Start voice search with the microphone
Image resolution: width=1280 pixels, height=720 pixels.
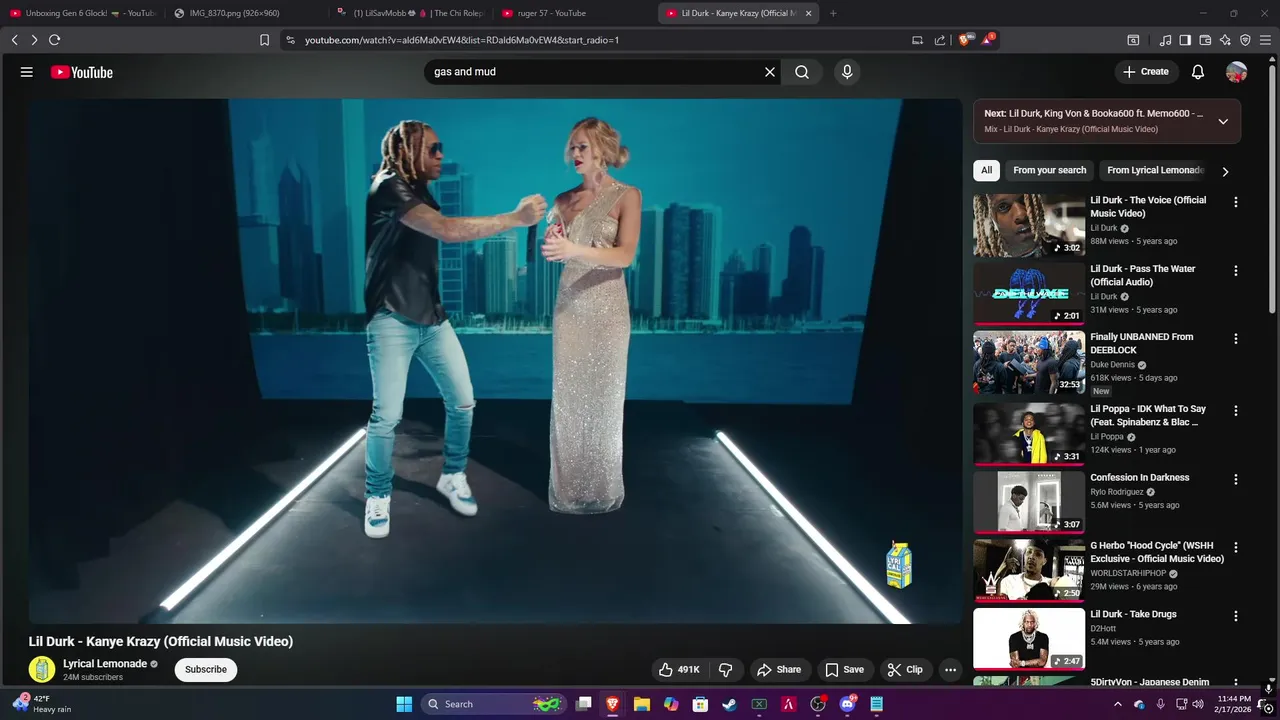pos(847,72)
